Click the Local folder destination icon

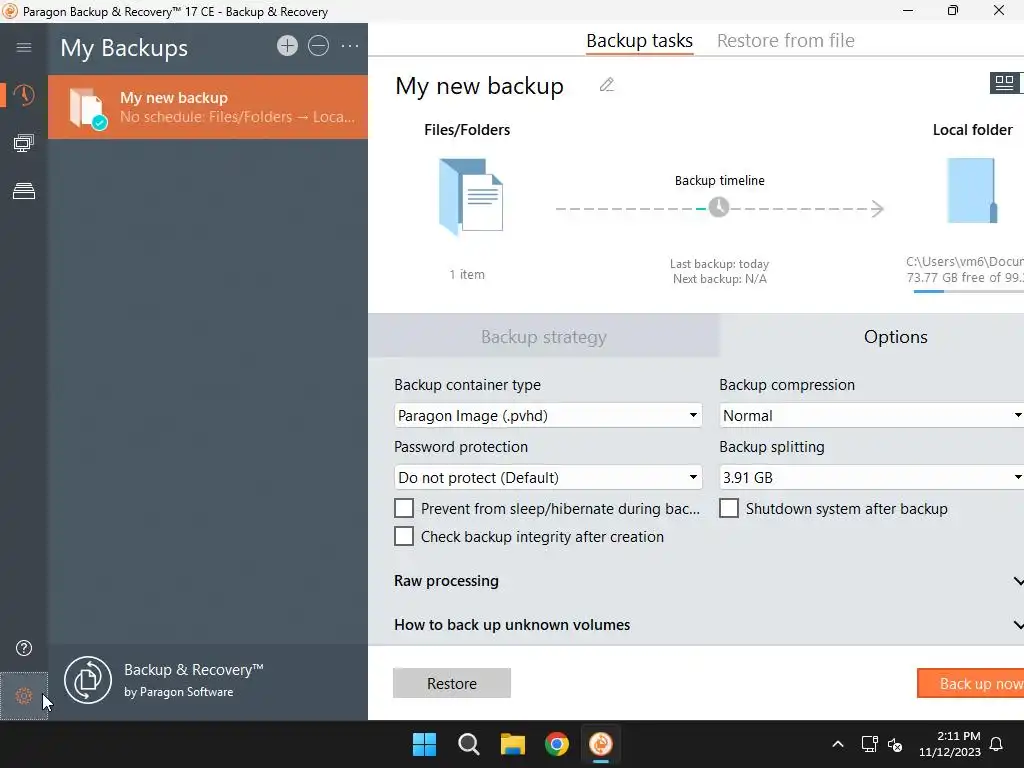pos(972,190)
